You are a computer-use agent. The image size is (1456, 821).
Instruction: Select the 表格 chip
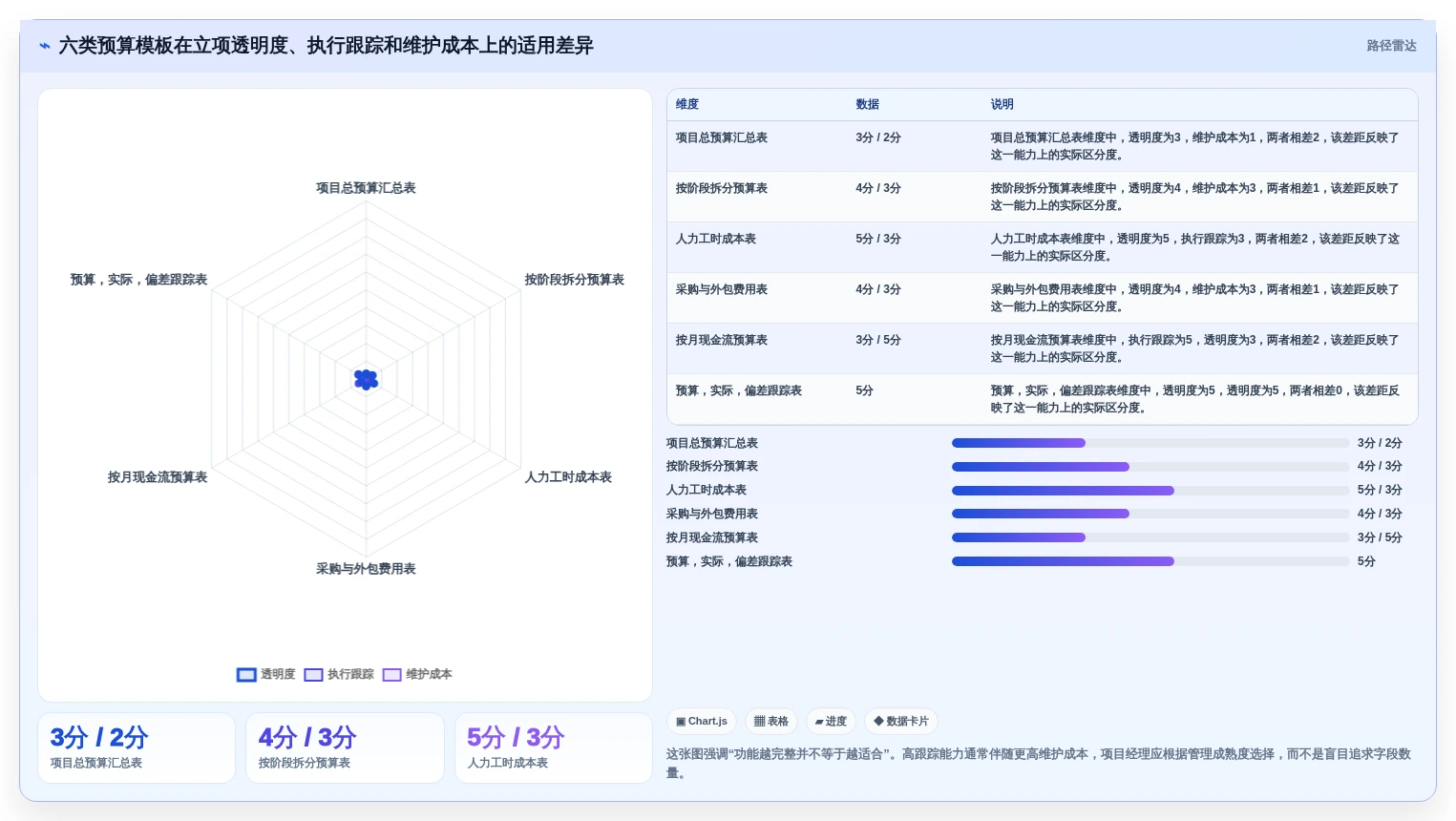(x=770, y=721)
